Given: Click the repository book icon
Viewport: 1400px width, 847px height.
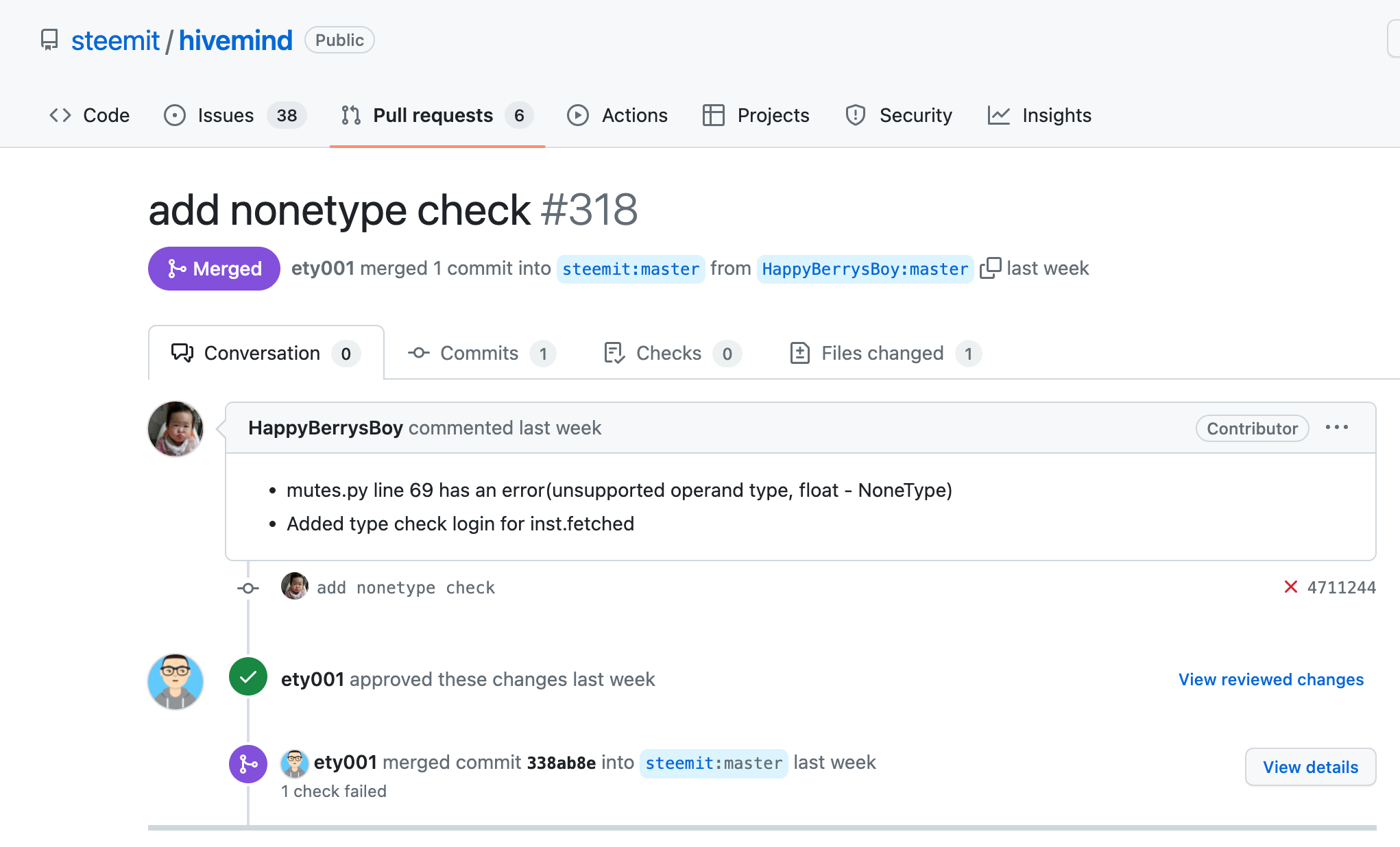Looking at the screenshot, I should [49, 40].
